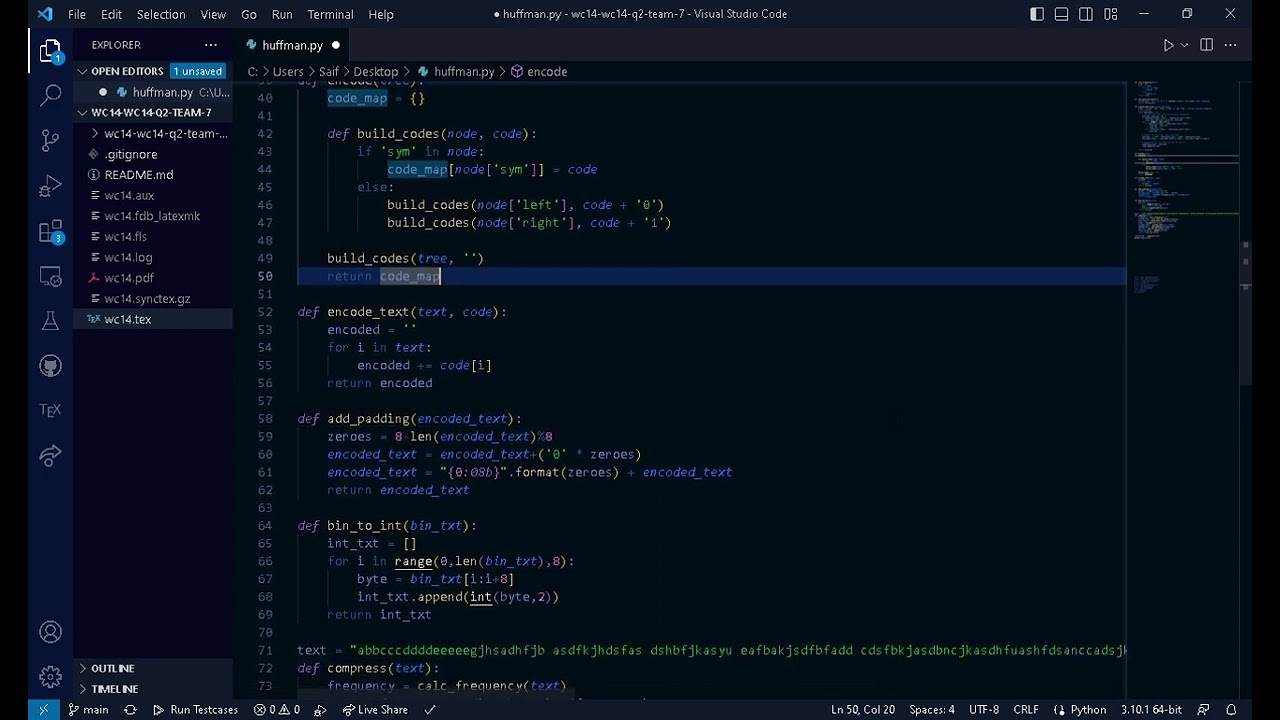Split the editor to the right

click(x=1206, y=45)
